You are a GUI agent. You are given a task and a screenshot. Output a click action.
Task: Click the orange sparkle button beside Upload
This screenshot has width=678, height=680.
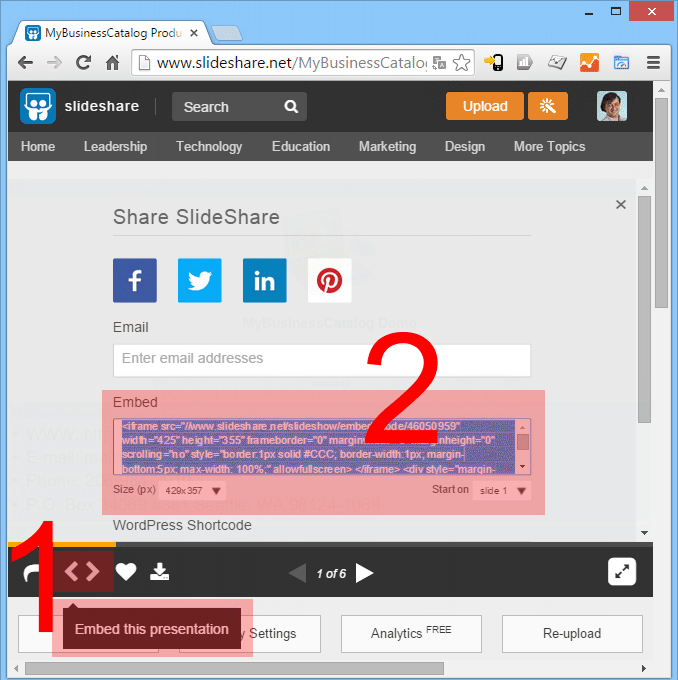click(x=547, y=106)
